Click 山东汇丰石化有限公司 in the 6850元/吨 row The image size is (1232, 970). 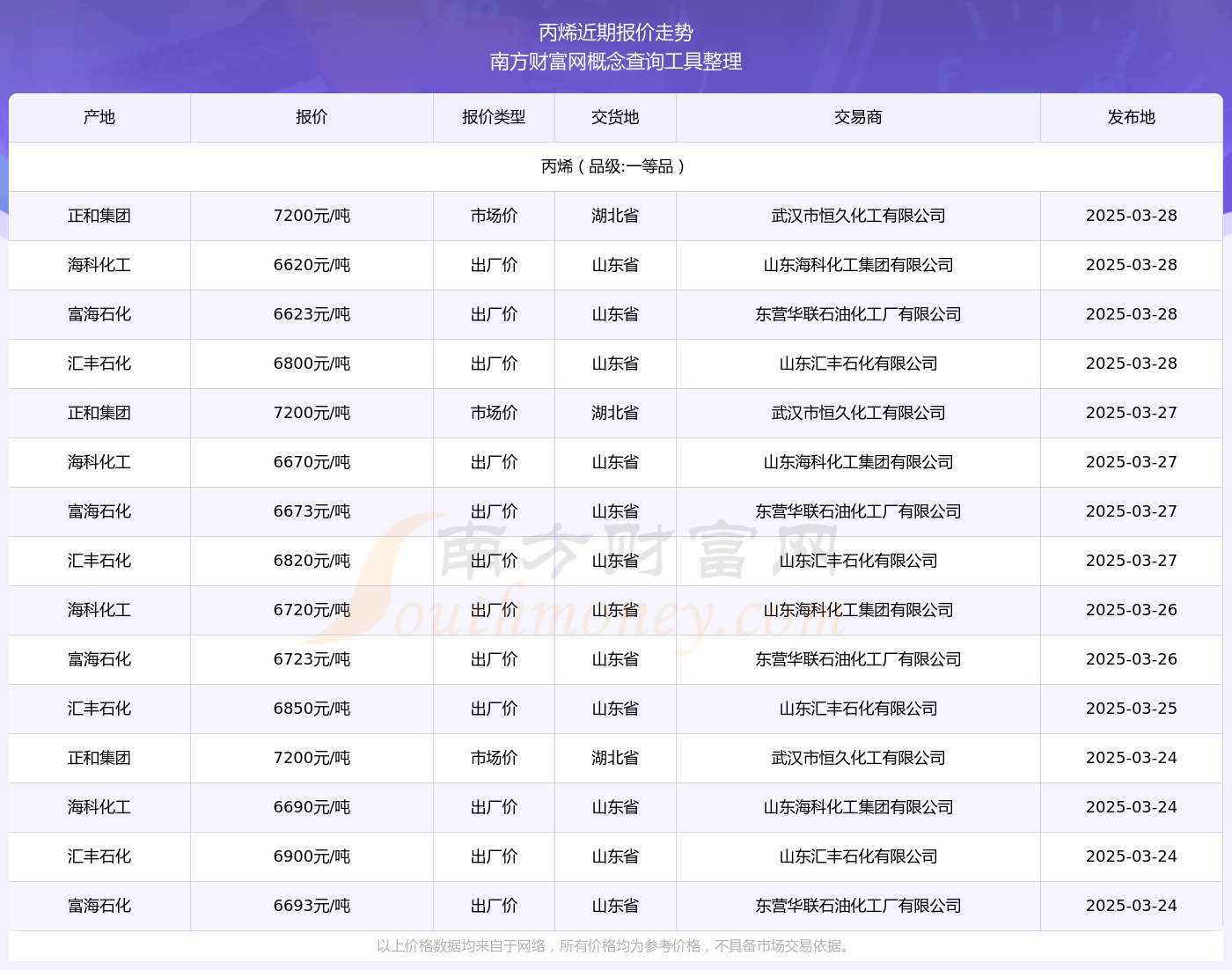tap(858, 709)
